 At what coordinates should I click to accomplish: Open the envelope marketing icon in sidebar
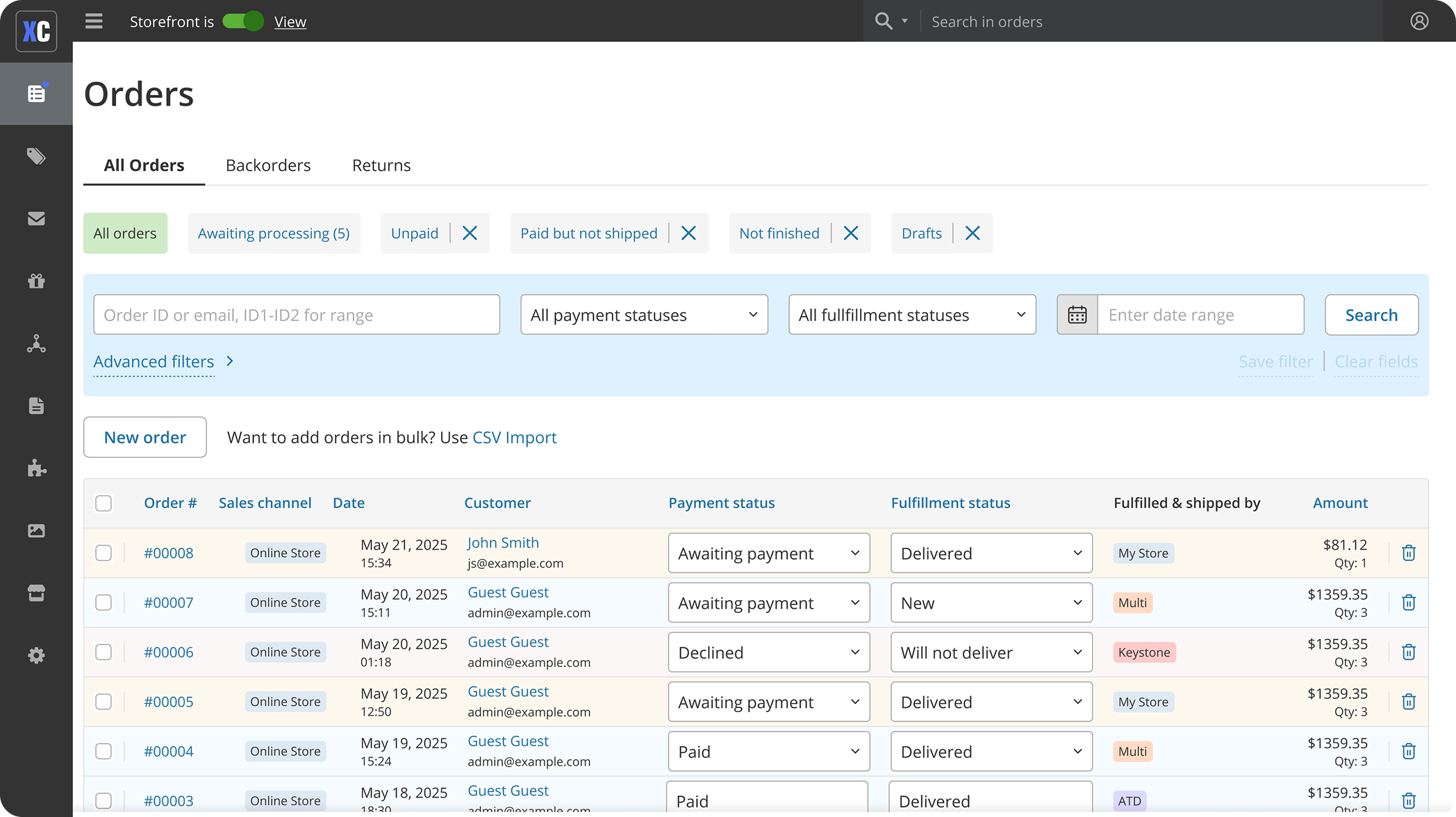[36, 219]
